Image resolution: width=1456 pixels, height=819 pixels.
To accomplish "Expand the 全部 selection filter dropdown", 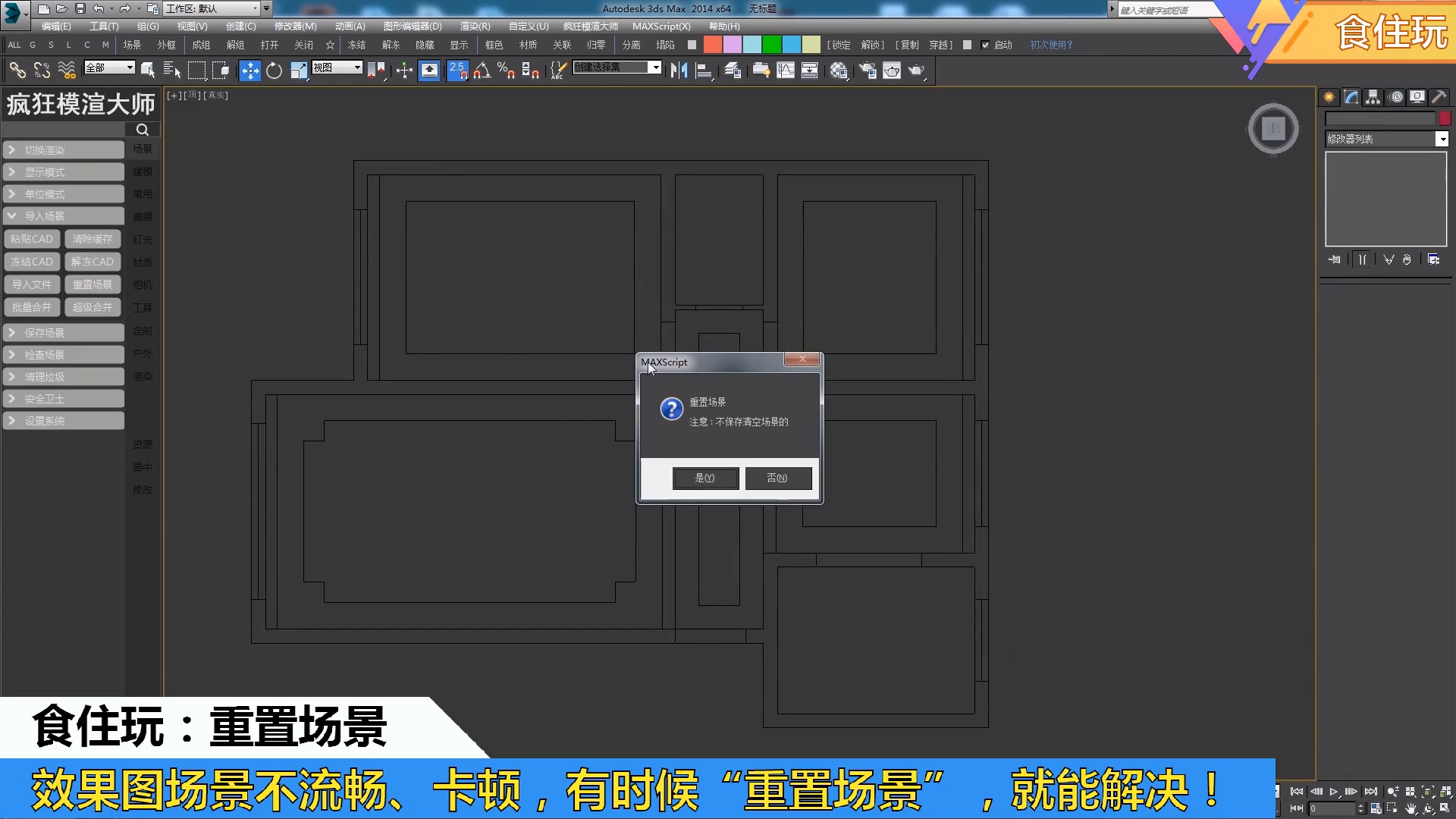I will 129,67.
